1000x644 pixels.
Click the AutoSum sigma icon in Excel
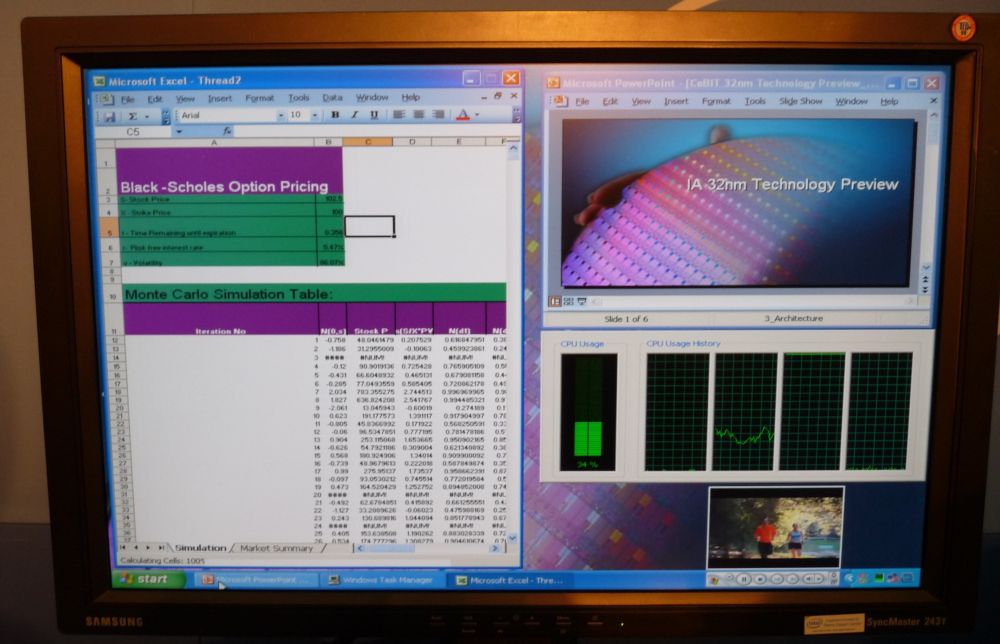pyautogui.click(x=133, y=116)
